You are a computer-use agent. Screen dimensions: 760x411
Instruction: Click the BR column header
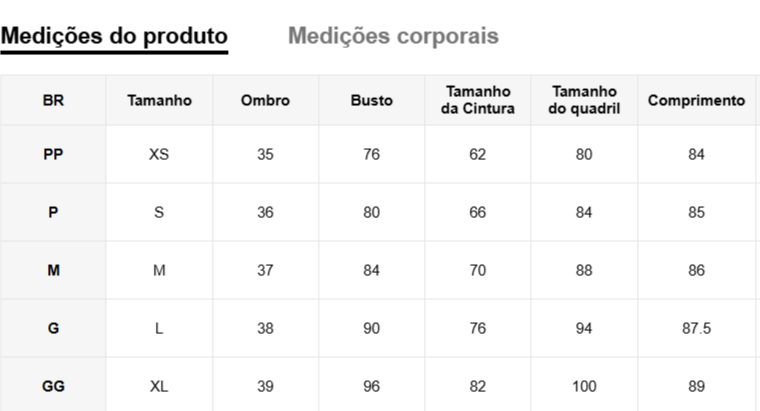[53, 100]
